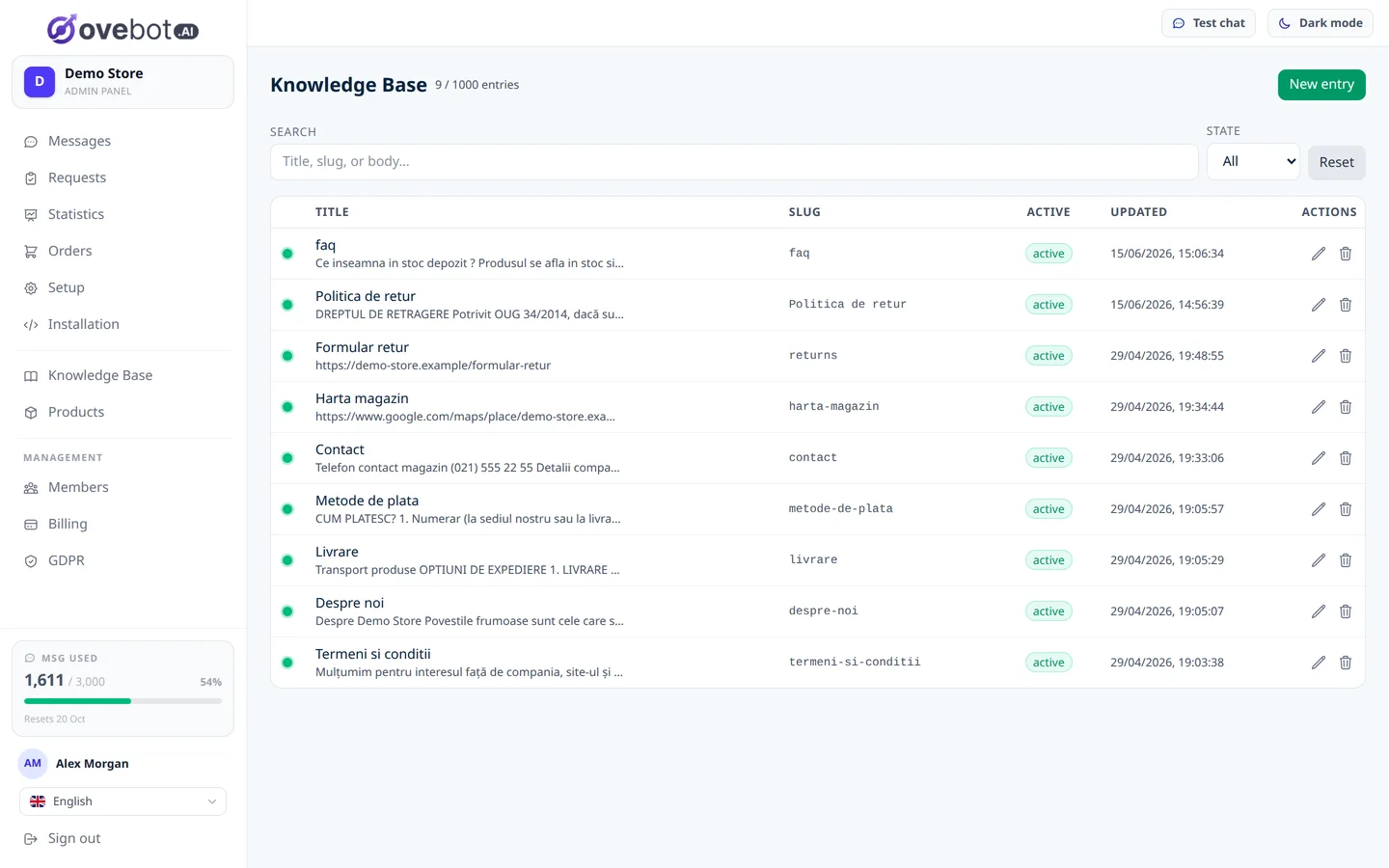Edit the faq entry with pencil icon
The width and height of the screenshot is (1389, 868).
point(1319,254)
